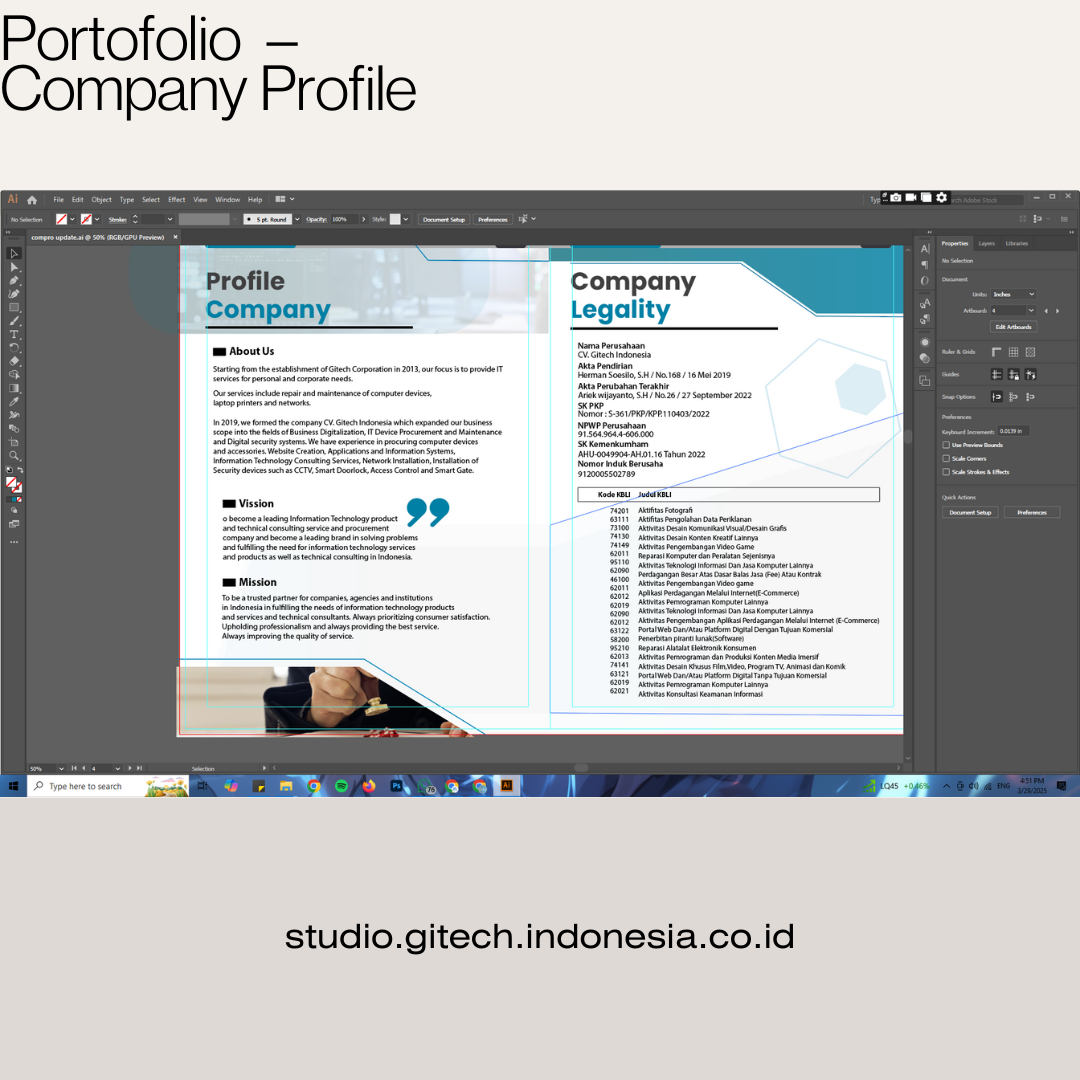The image size is (1080, 1080).
Task: Open Photoshop from the Windows taskbar
Action: tap(396, 786)
